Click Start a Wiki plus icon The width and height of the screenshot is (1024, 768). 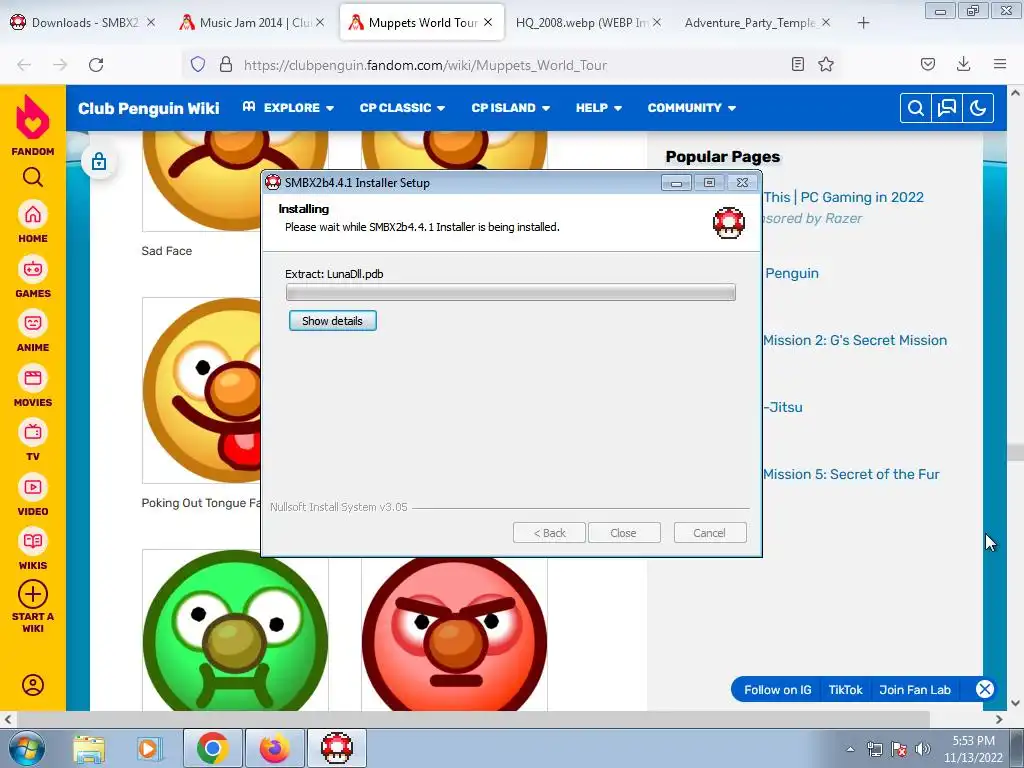pos(33,594)
